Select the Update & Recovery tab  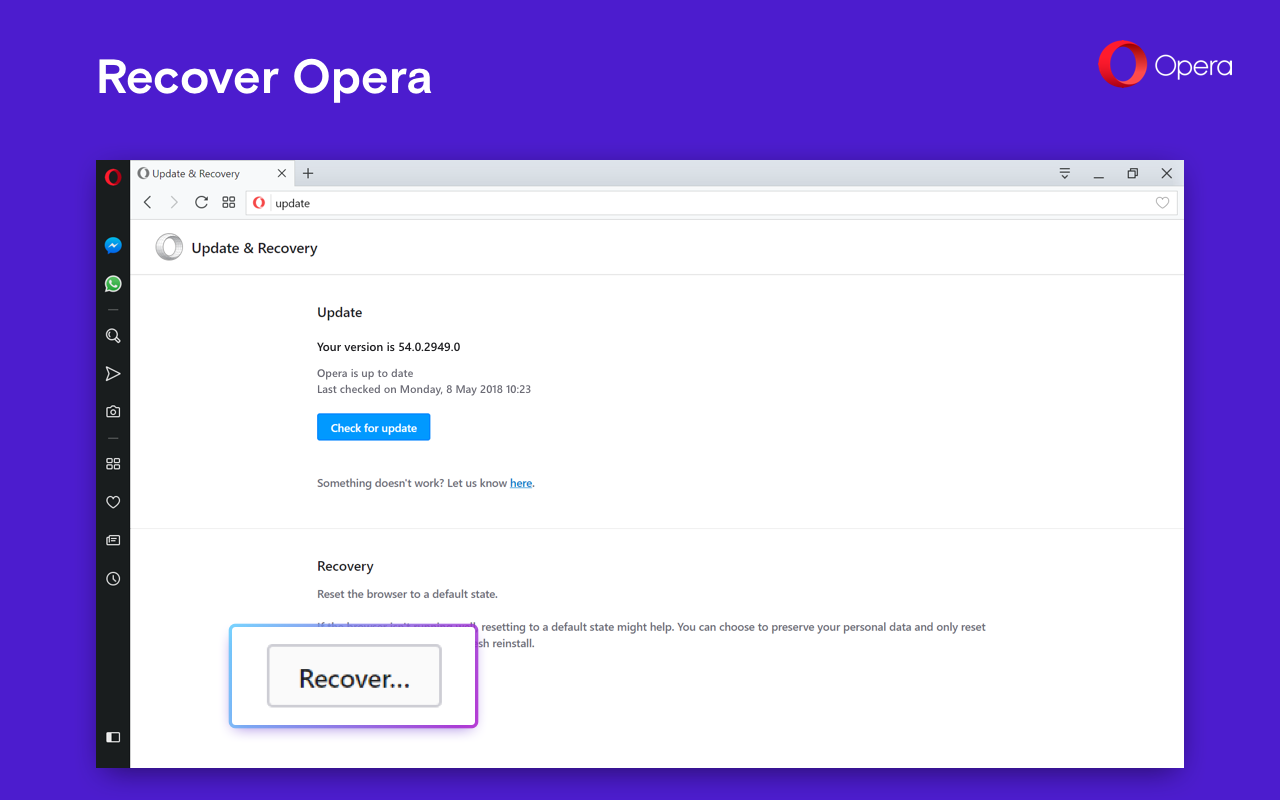point(200,174)
